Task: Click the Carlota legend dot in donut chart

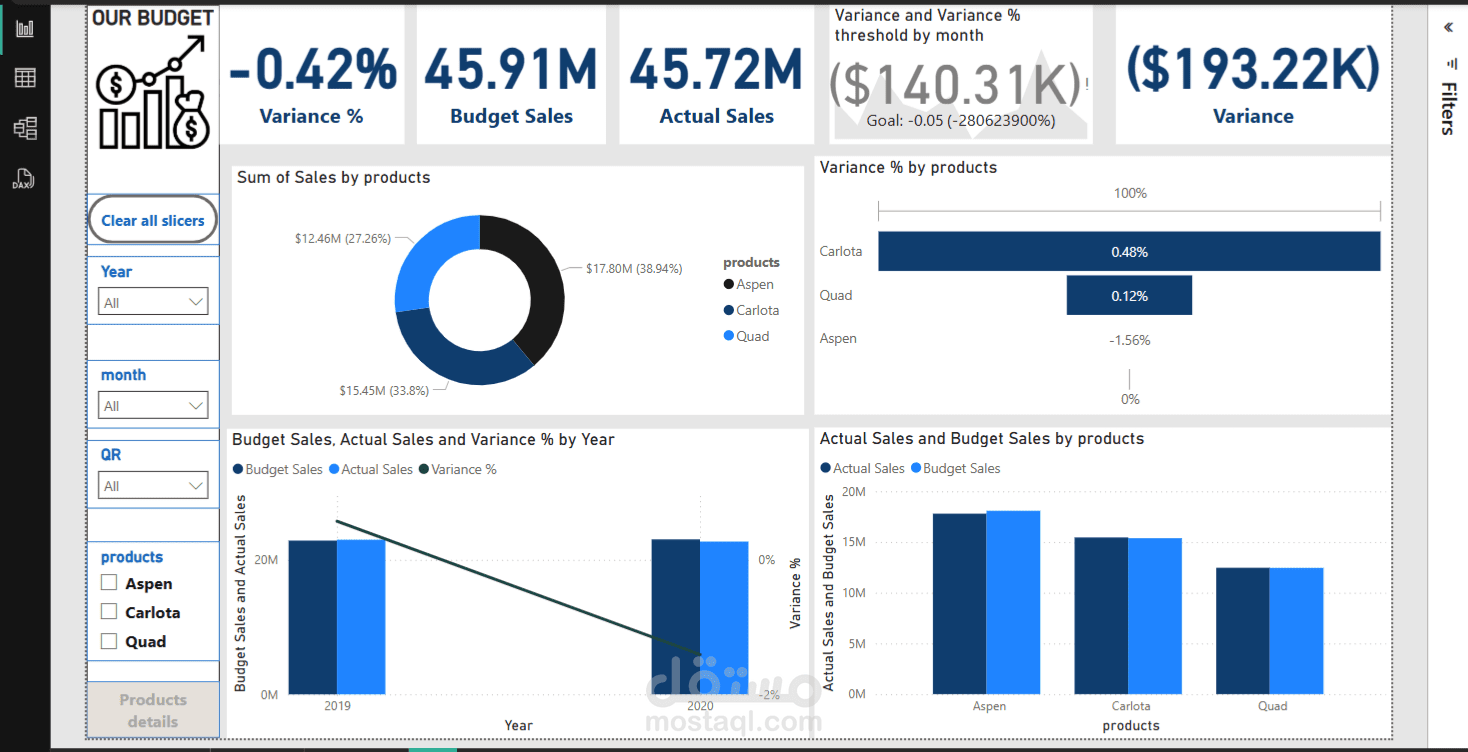Action: pyautogui.click(x=729, y=311)
